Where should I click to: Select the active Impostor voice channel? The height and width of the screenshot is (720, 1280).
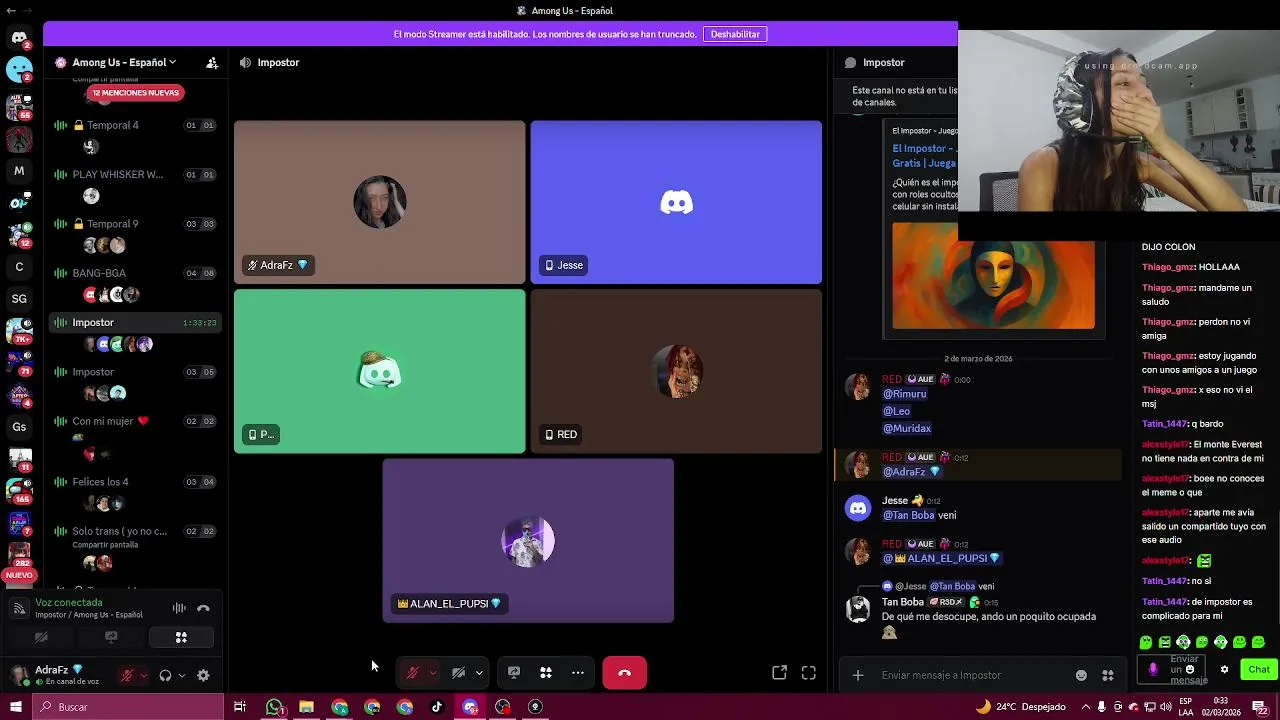[135, 322]
